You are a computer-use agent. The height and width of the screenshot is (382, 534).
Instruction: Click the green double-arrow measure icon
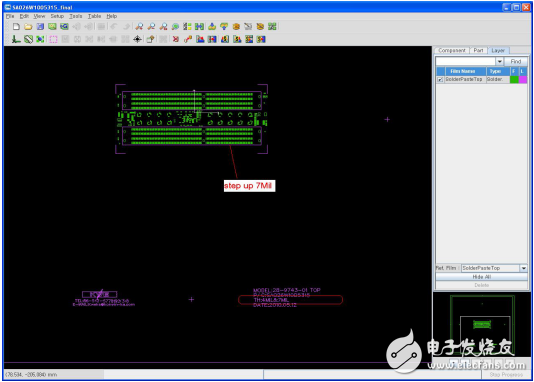click(200, 27)
